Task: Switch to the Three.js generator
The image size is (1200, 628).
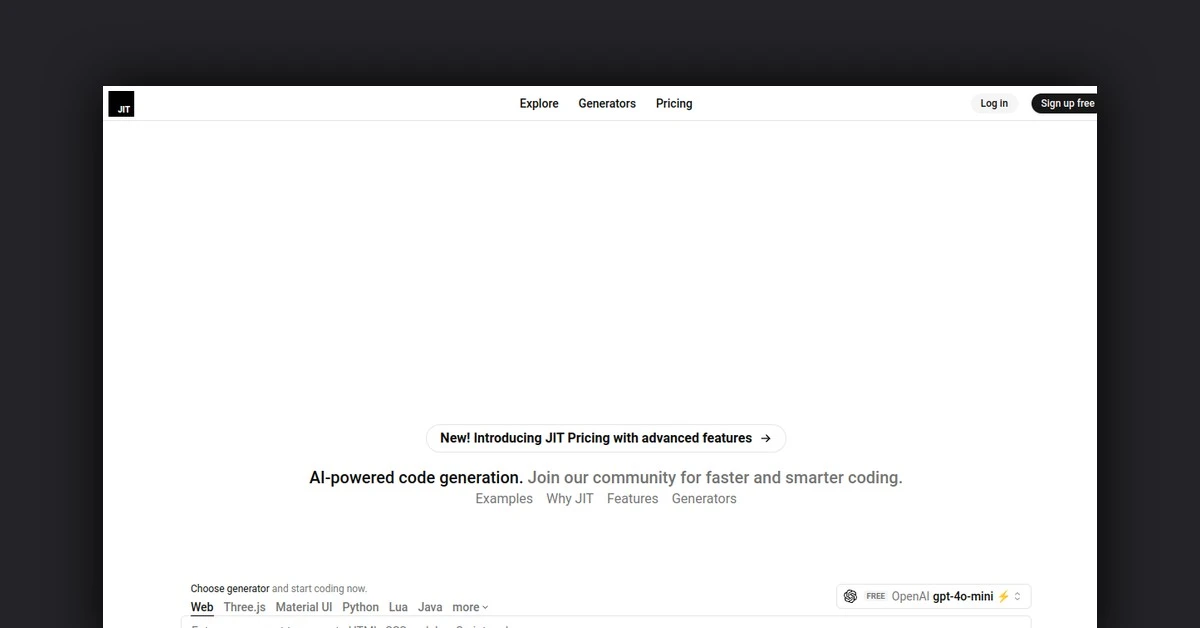Action: tap(244, 606)
